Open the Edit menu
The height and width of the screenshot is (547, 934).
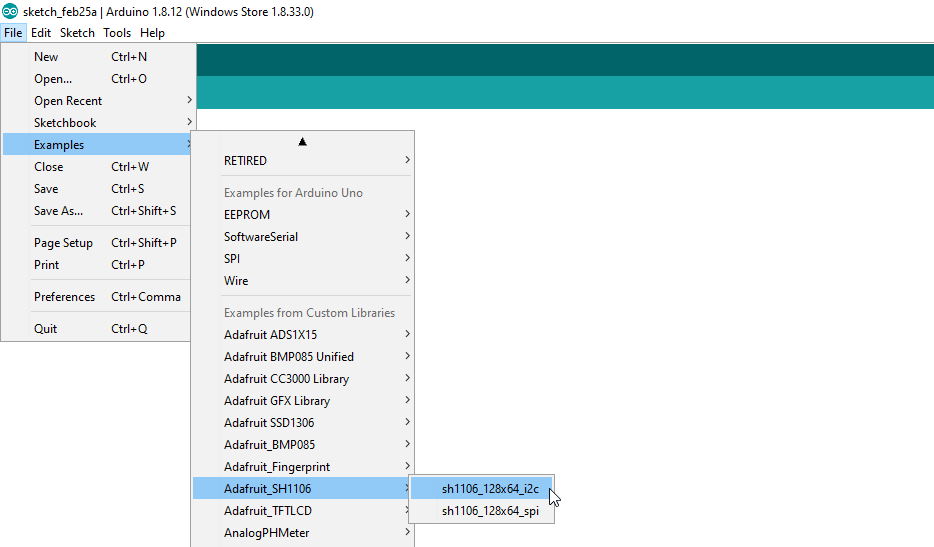[x=41, y=33]
